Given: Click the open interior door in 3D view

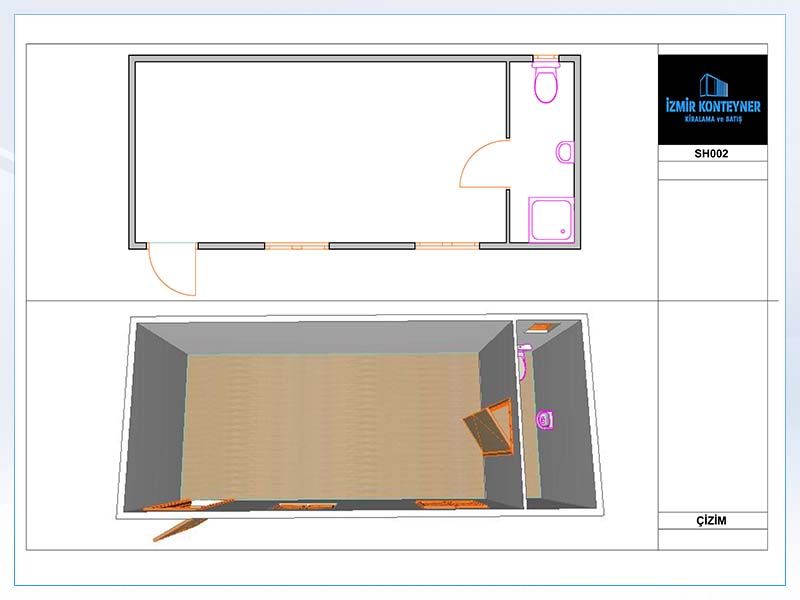Looking at the screenshot, I should pos(490,430).
